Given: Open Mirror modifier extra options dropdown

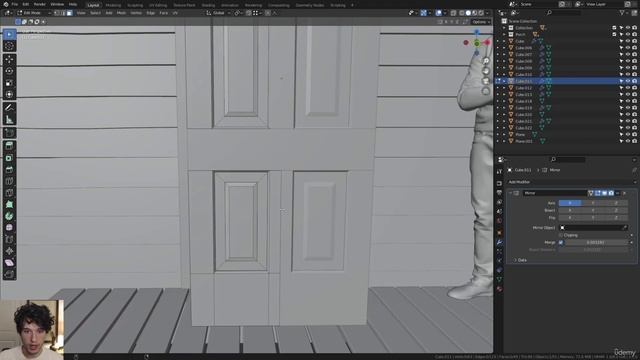Looking at the screenshot, I should [x=618, y=193].
